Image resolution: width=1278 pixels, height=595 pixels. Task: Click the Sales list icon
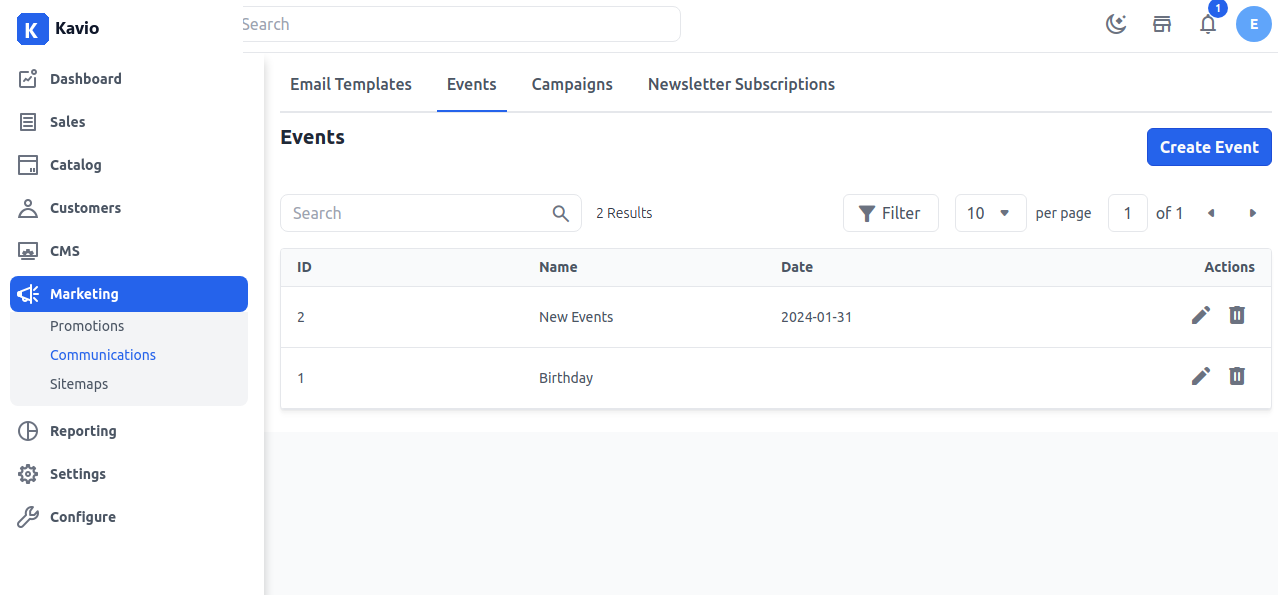coord(28,122)
